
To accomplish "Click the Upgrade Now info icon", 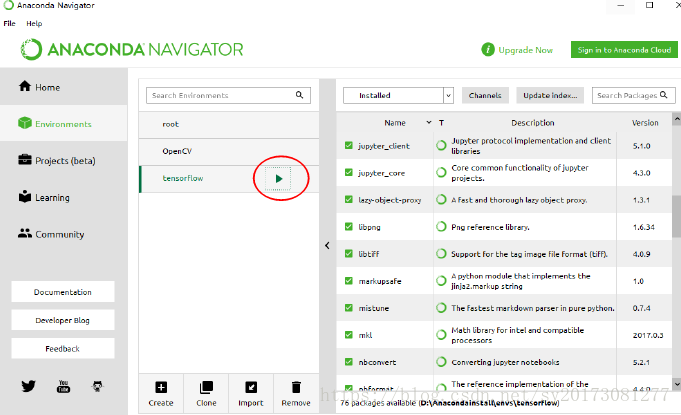I will click(x=488, y=49).
